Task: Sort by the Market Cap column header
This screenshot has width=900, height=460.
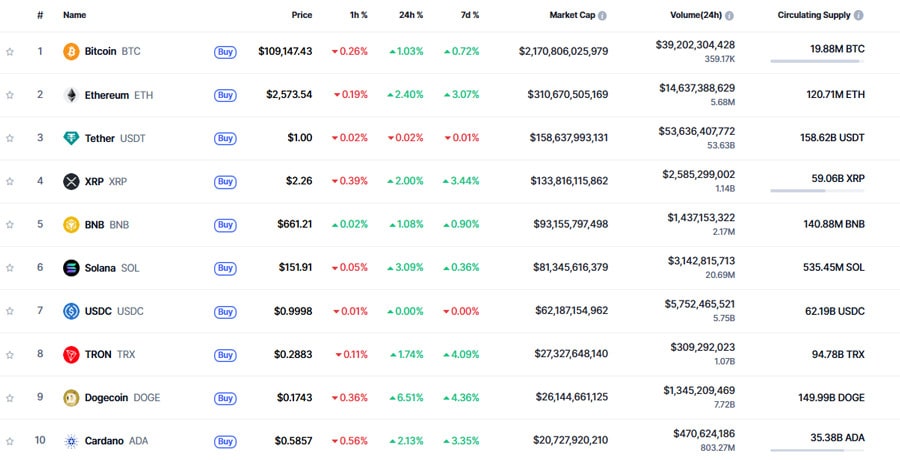Action: [572, 16]
